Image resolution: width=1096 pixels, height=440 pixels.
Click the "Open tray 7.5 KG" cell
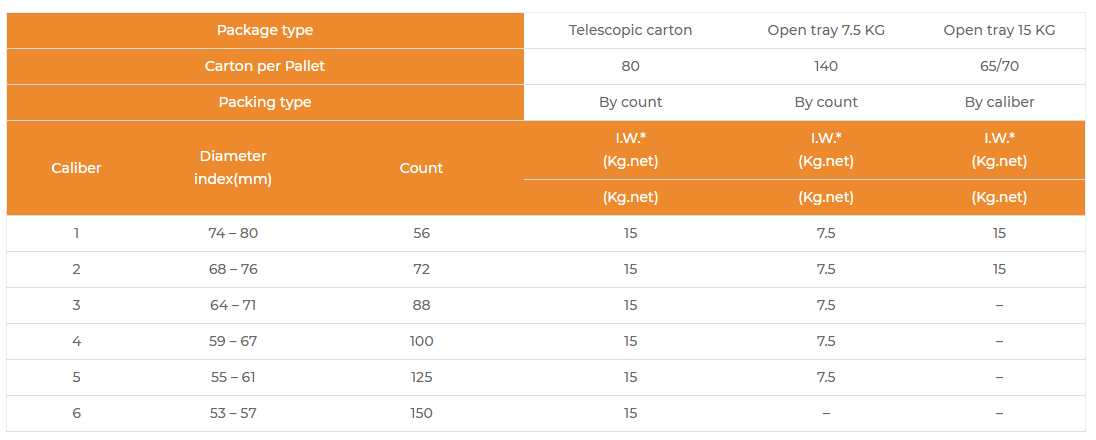(826, 30)
